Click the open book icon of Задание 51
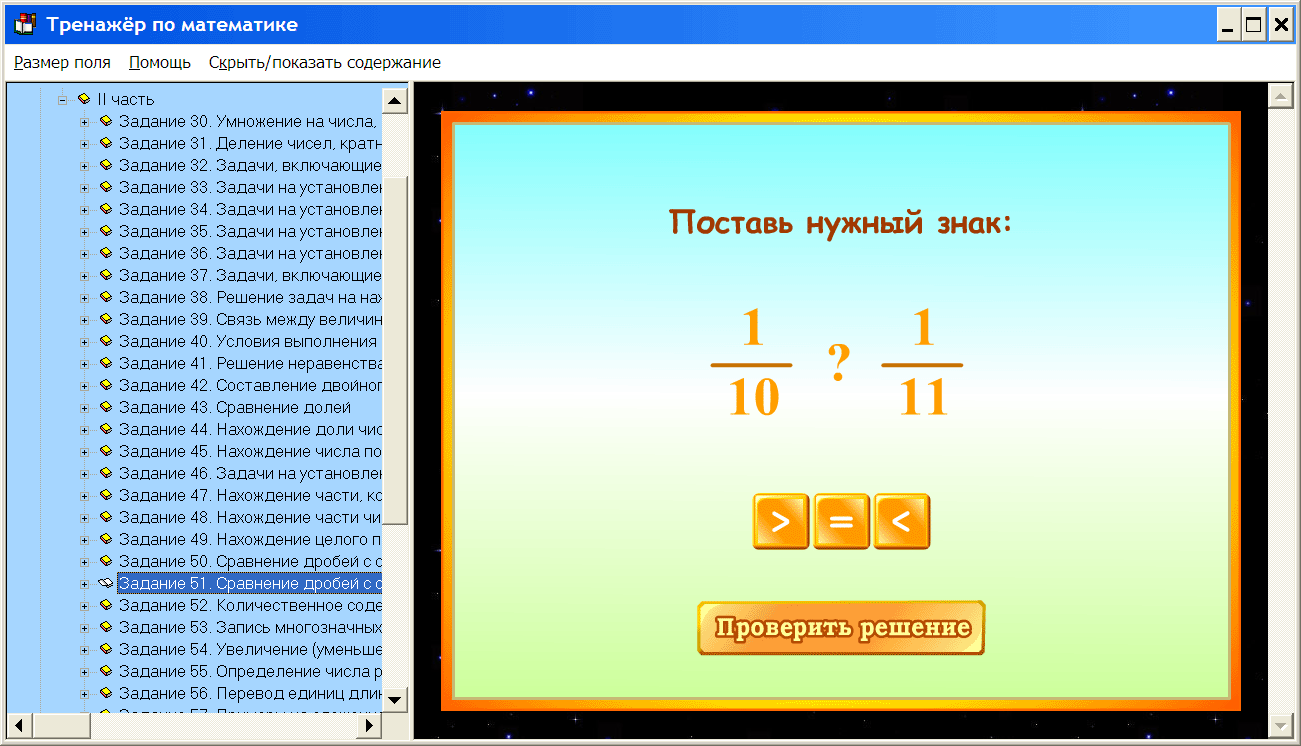This screenshot has height=746, width=1301. (107, 583)
